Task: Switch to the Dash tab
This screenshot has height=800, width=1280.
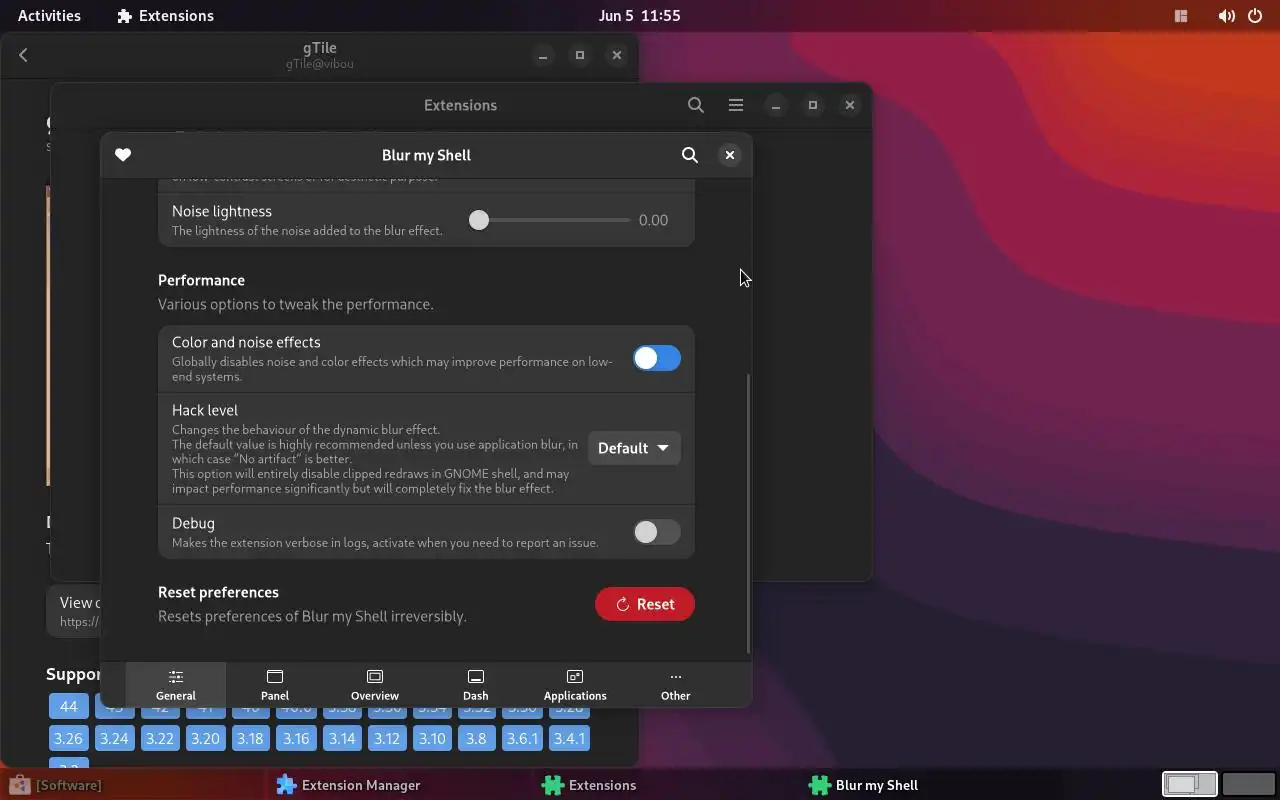Action: (x=476, y=685)
